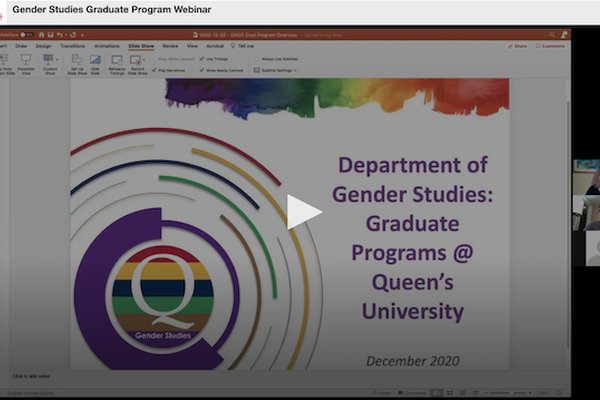Click the zoom out minus button
The height and width of the screenshot is (400, 600).
tap(486, 393)
